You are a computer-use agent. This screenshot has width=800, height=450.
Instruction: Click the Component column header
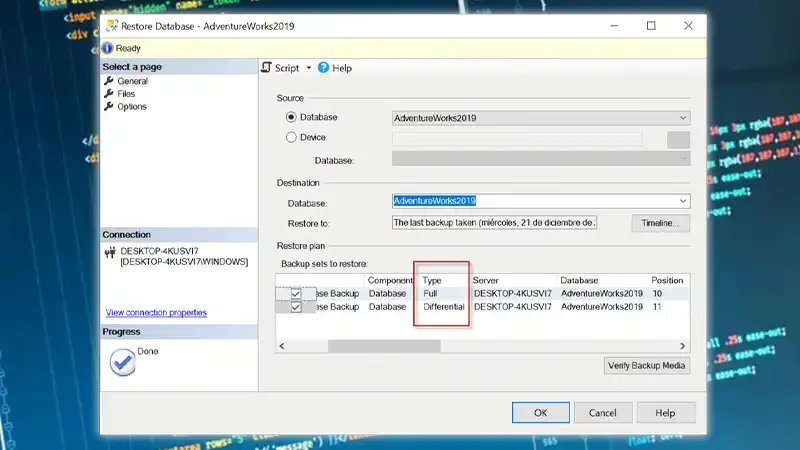click(x=390, y=281)
